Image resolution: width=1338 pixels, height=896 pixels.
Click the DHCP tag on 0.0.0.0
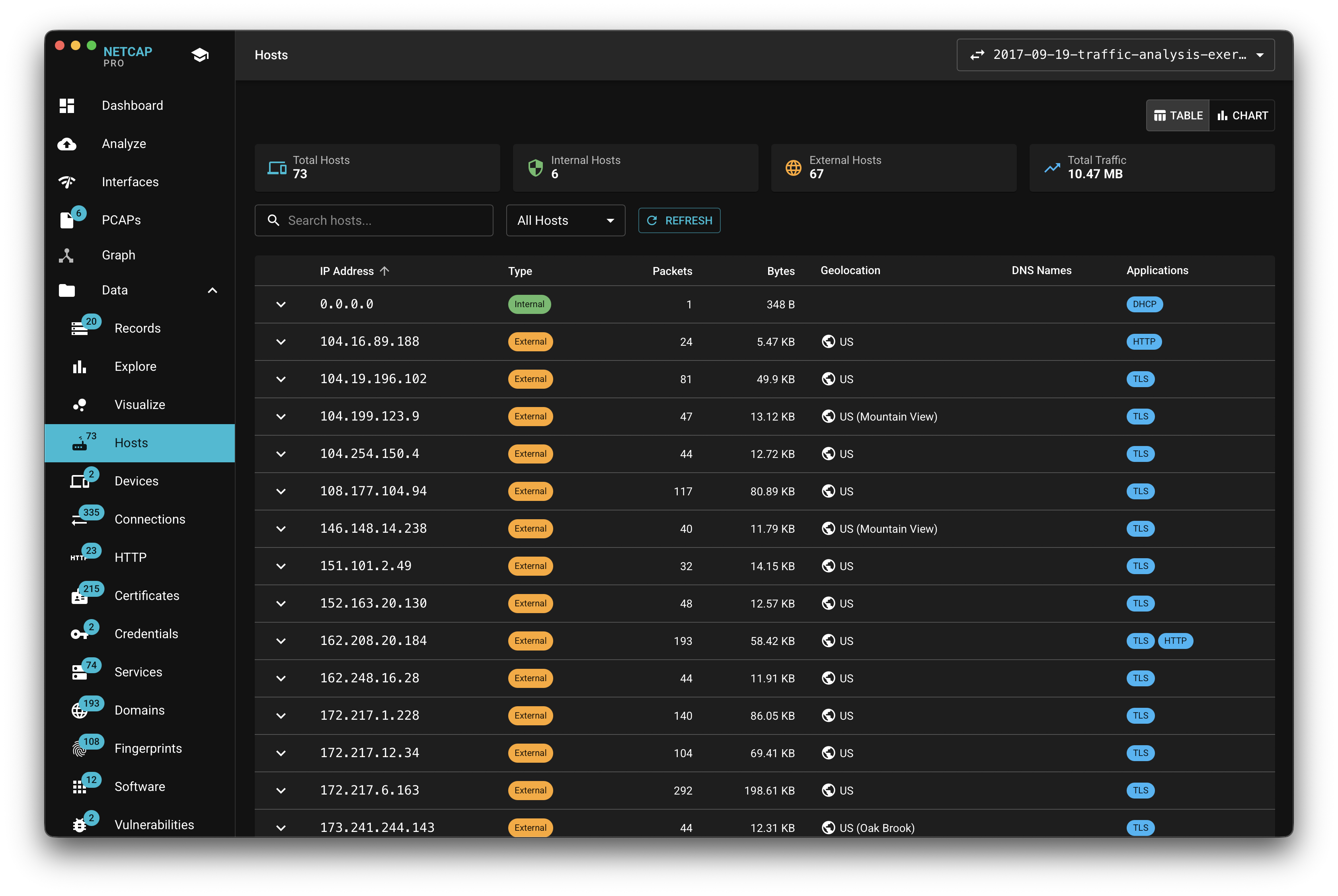[1144, 305]
